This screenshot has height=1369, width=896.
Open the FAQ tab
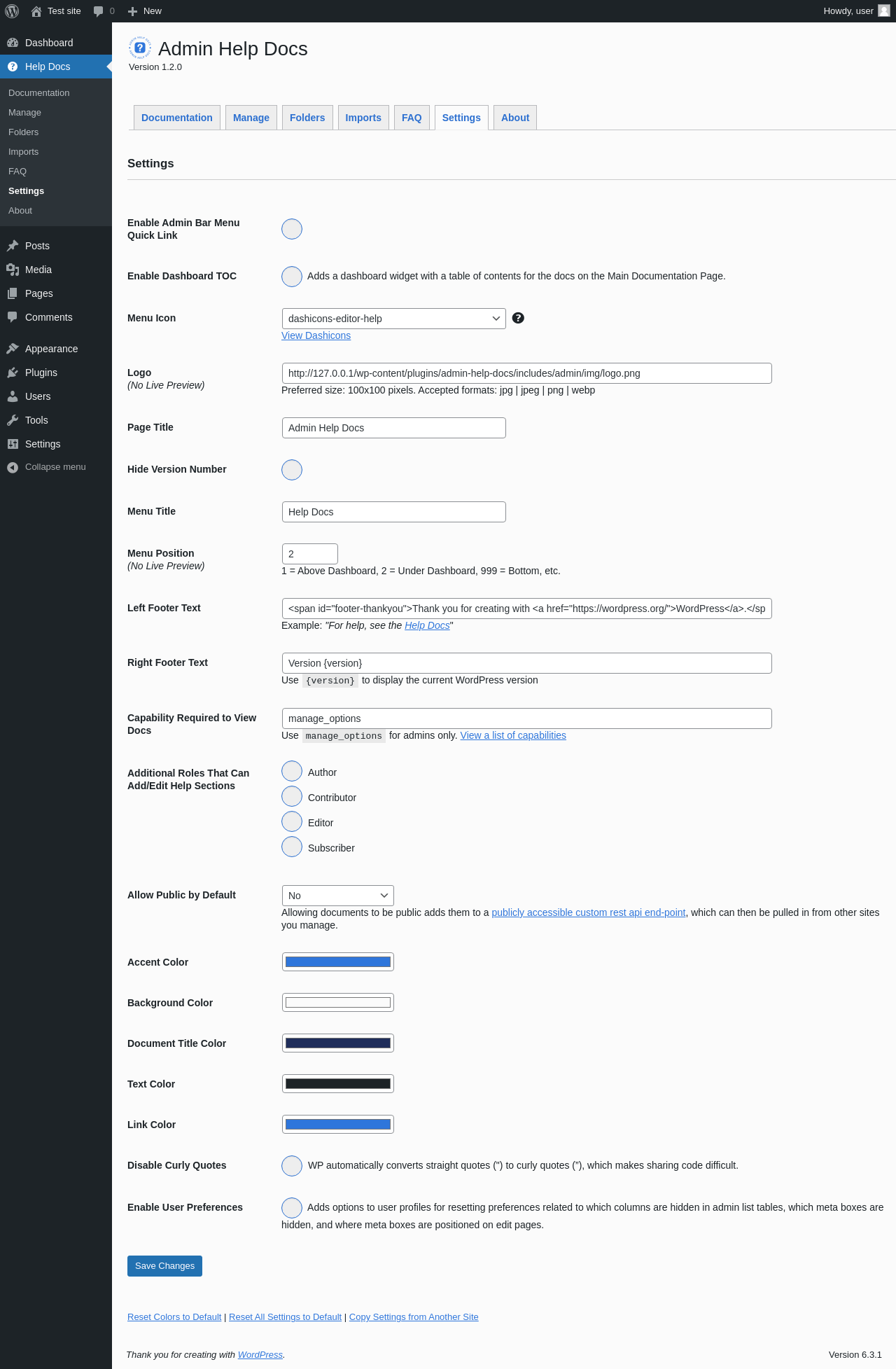point(412,118)
